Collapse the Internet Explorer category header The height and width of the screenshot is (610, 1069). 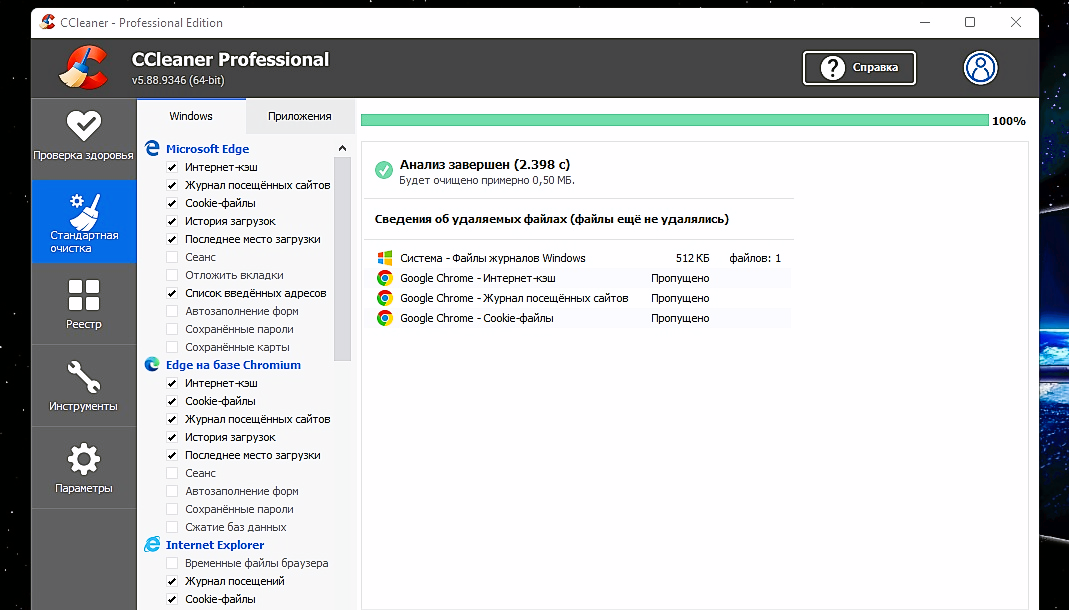coord(215,545)
